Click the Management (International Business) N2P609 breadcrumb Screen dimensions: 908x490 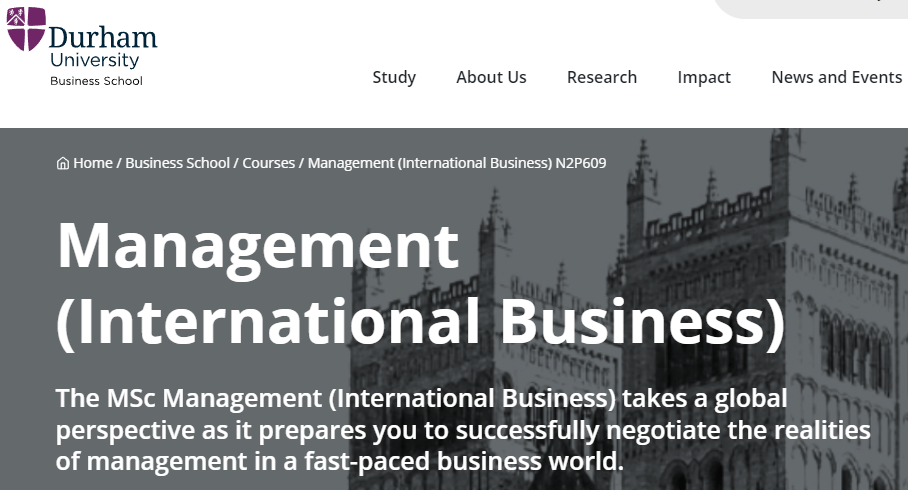click(457, 163)
